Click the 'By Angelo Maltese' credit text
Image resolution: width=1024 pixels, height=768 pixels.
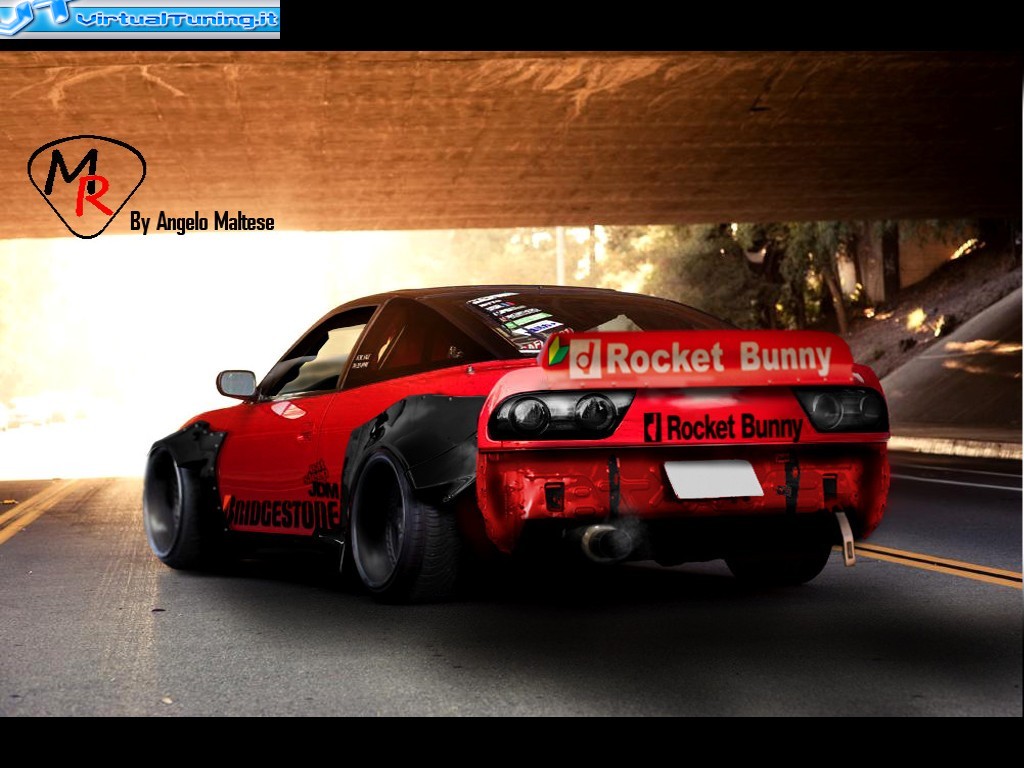point(202,222)
